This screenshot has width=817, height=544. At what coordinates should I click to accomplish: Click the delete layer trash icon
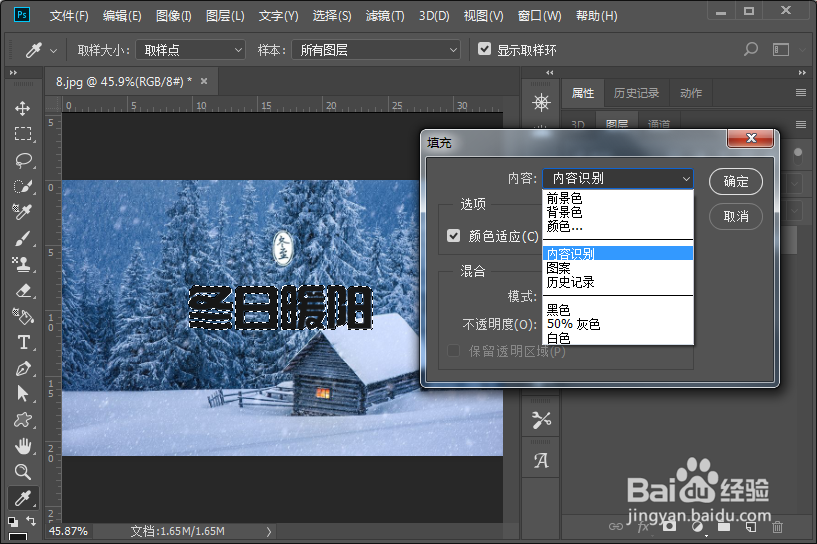point(777,527)
